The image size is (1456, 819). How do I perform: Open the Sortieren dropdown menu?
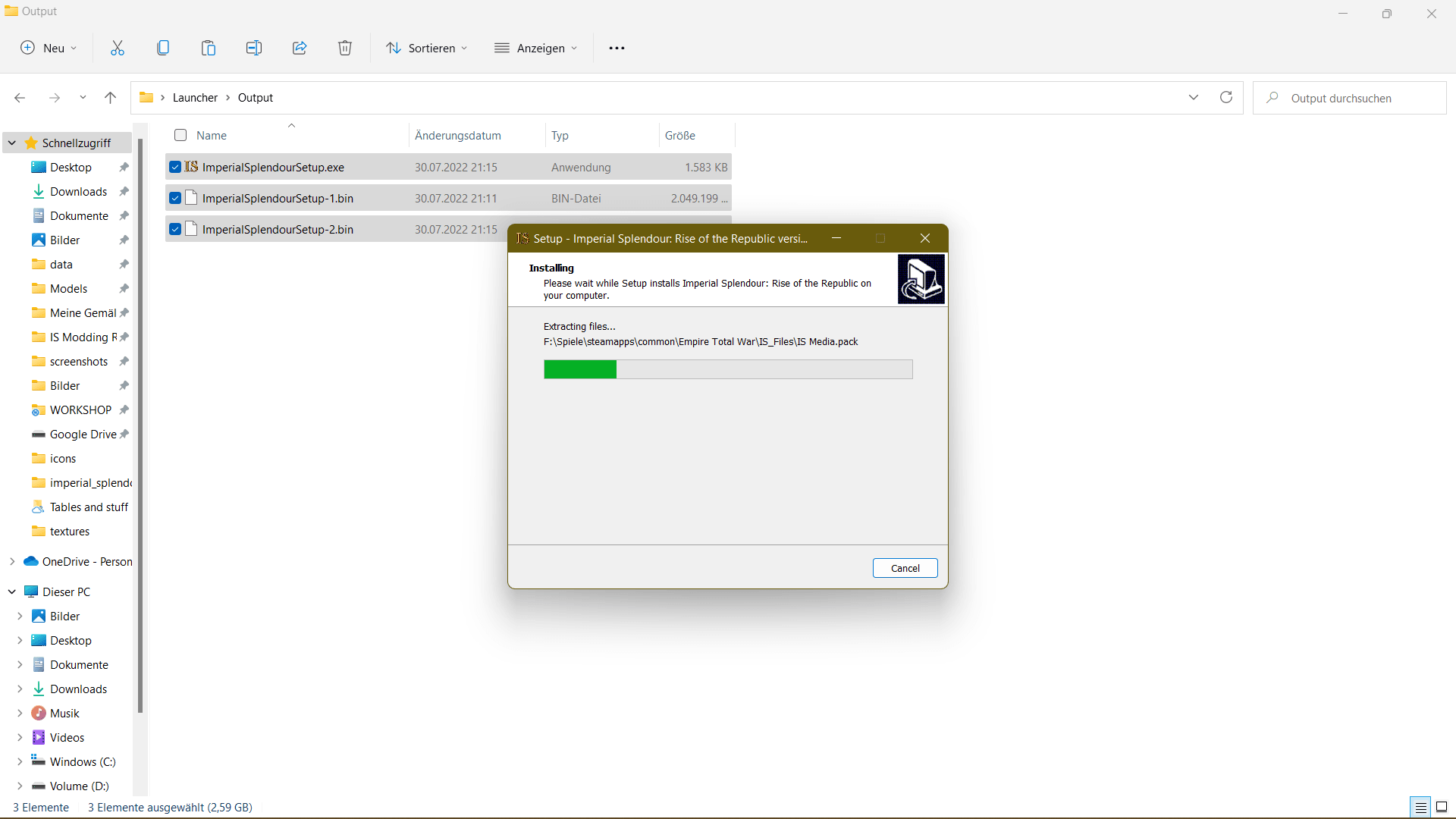(427, 48)
